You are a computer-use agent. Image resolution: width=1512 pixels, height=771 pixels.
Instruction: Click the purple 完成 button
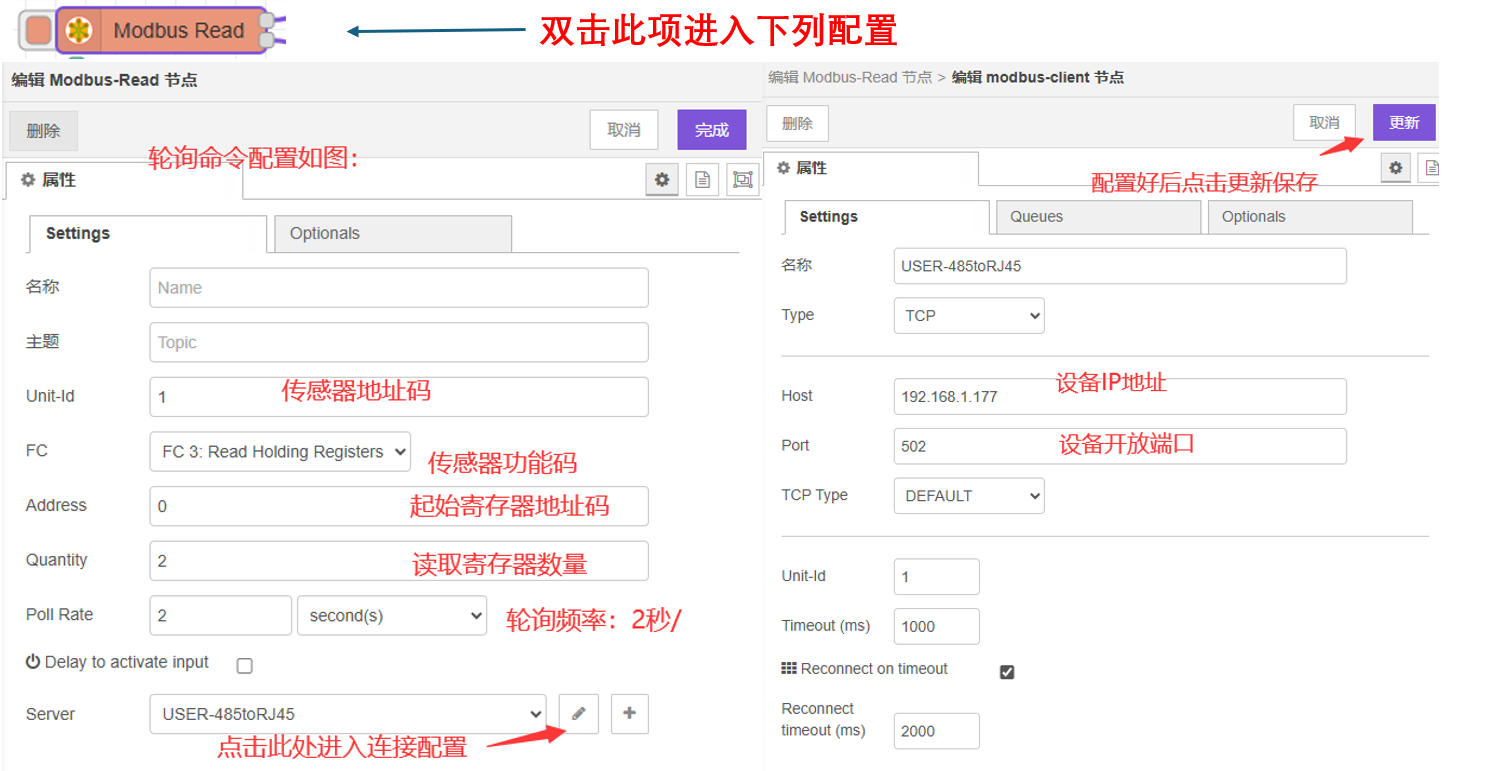pos(711,130)
